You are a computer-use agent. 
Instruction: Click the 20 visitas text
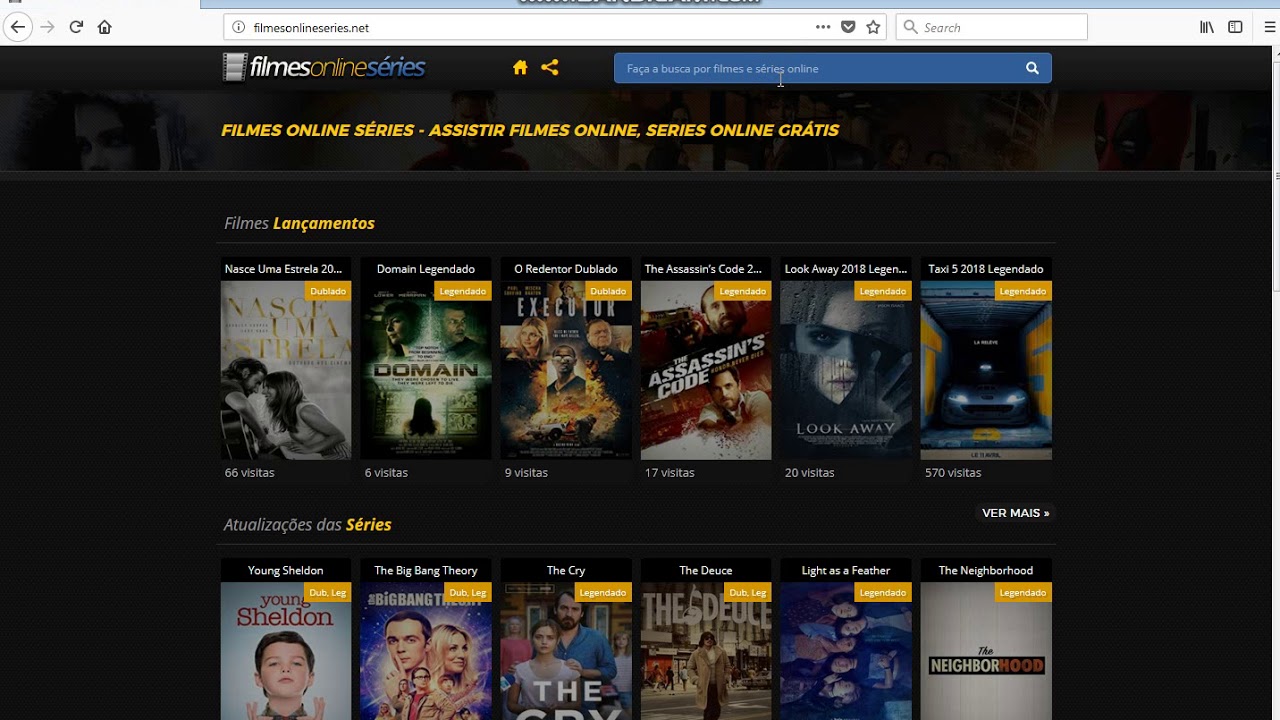pyautogui.click(x=809, y=473)
